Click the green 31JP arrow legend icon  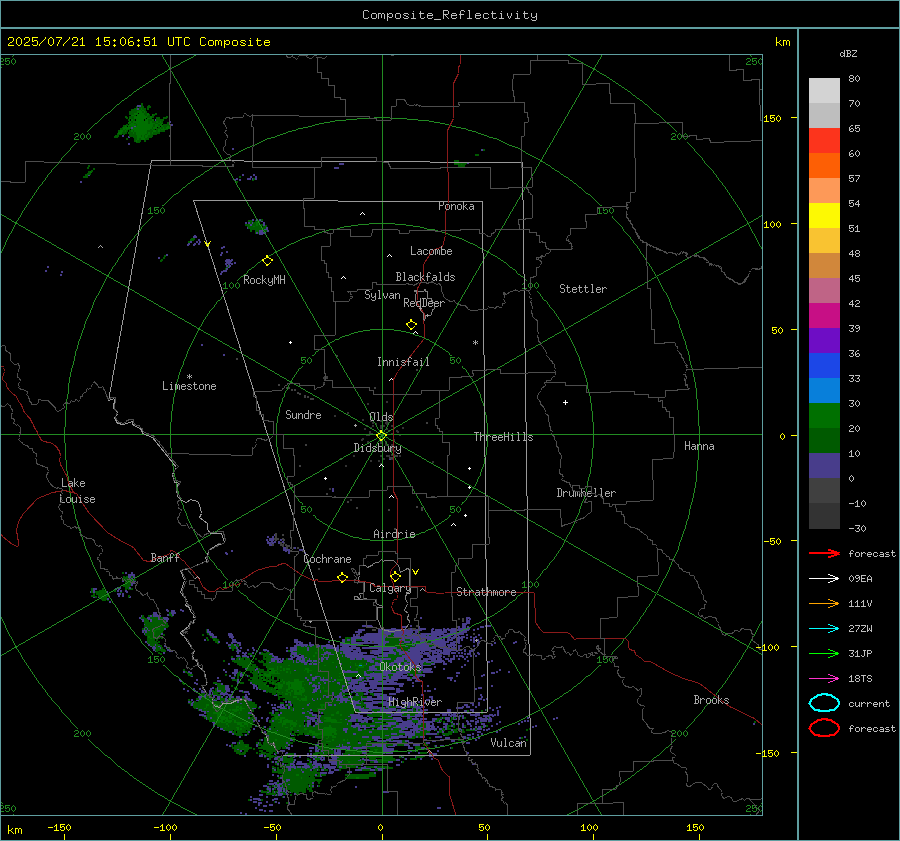[x=824, y=653]
